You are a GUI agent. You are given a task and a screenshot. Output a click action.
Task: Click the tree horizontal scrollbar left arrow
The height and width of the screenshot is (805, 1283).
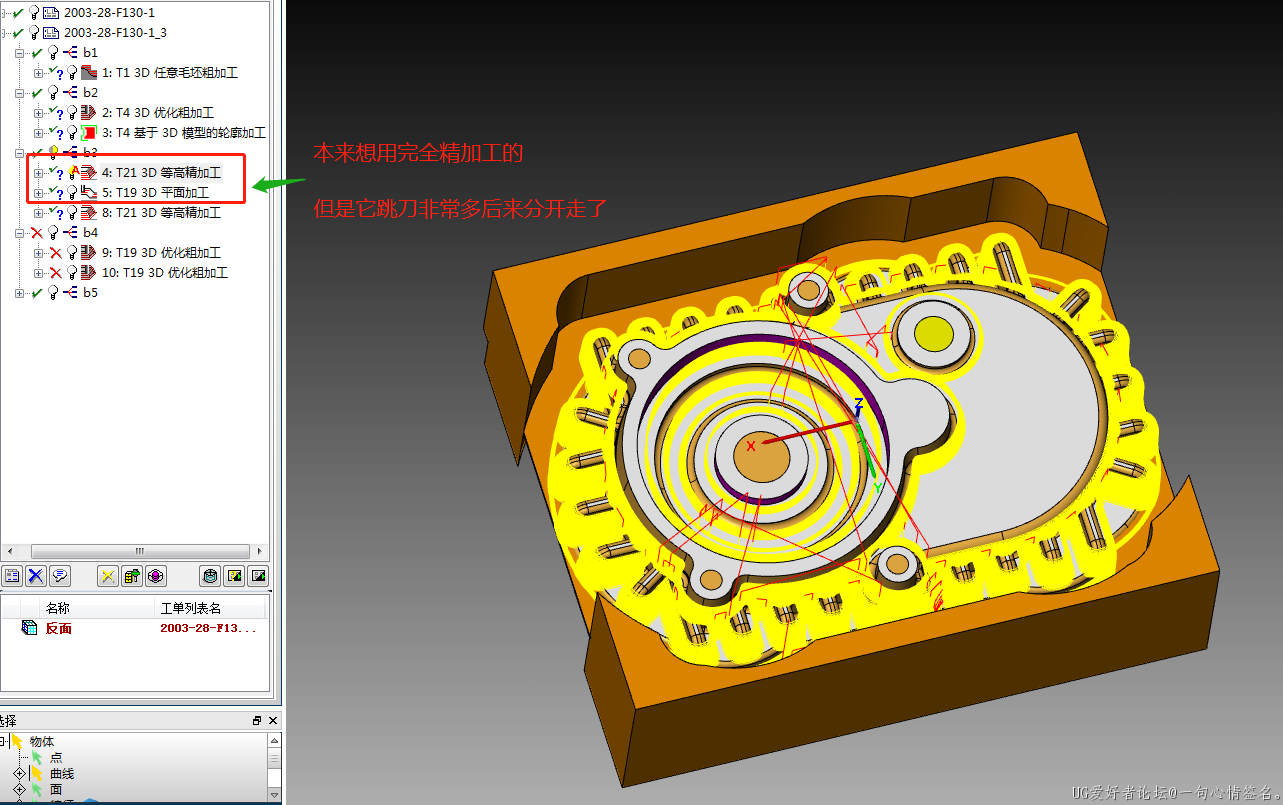(x=9, y=551)
